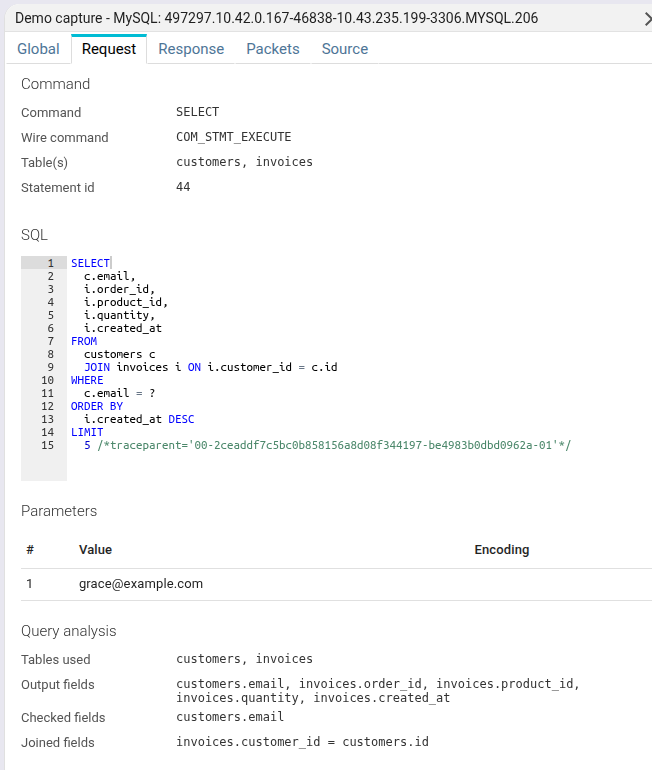This screenshot has height=770, width=652.
Task: Open the Packets tab
Action: [272, 49]
